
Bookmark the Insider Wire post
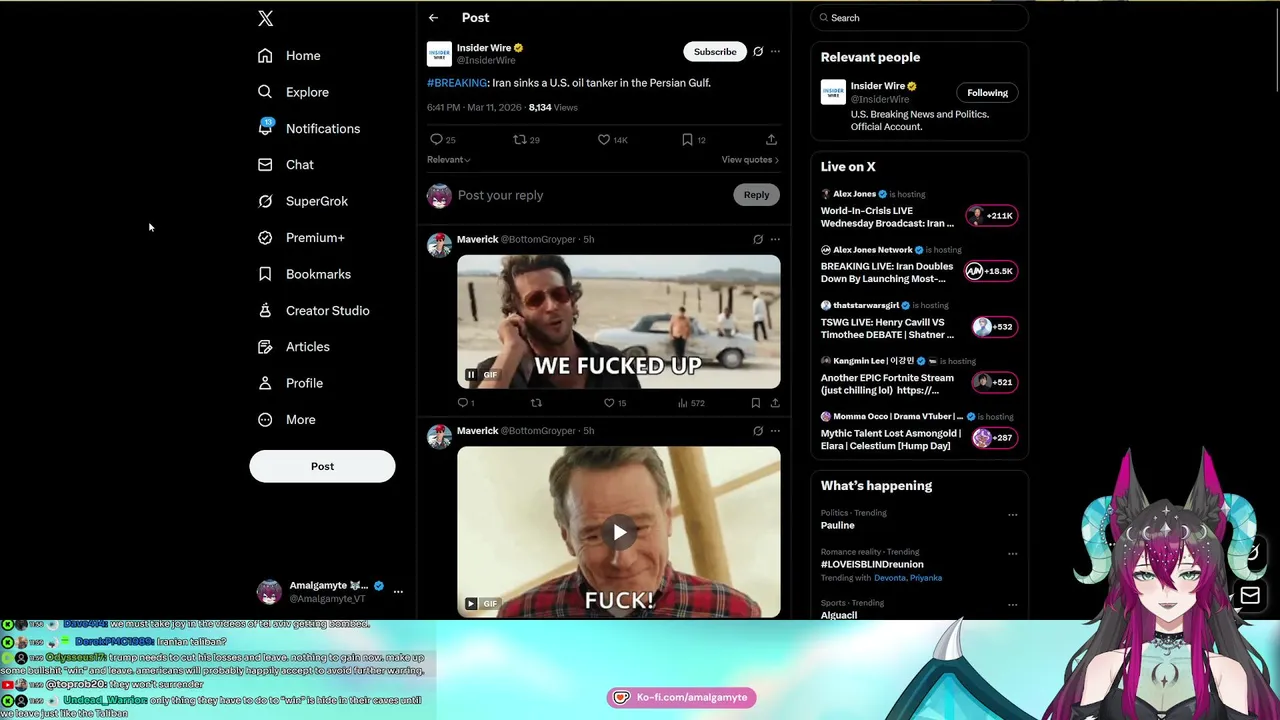pyautogui.click(x=687, y=140)
